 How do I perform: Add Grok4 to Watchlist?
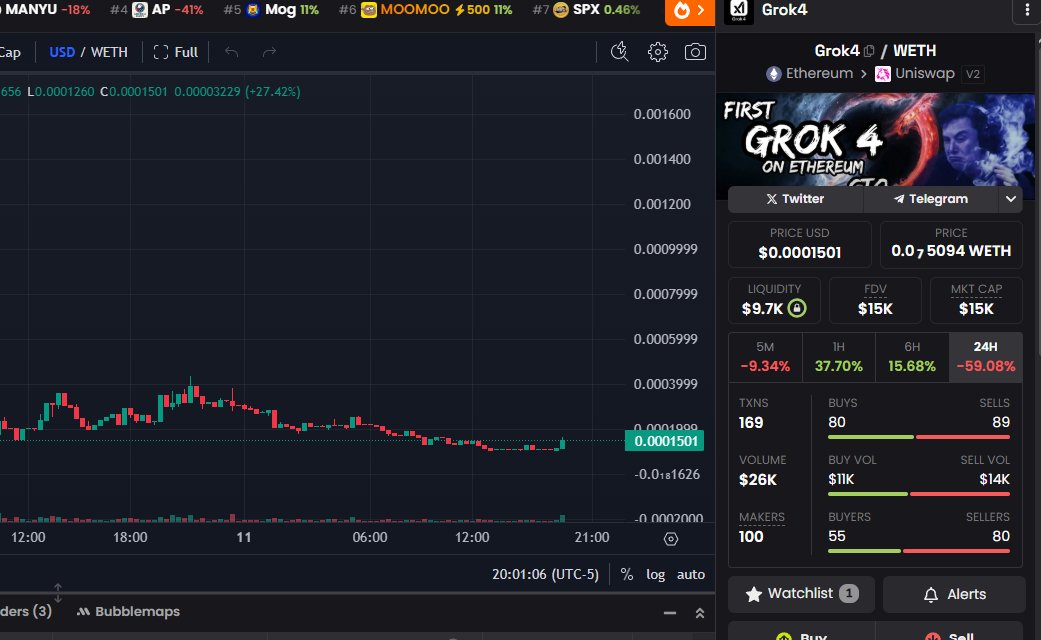(801, 594)
